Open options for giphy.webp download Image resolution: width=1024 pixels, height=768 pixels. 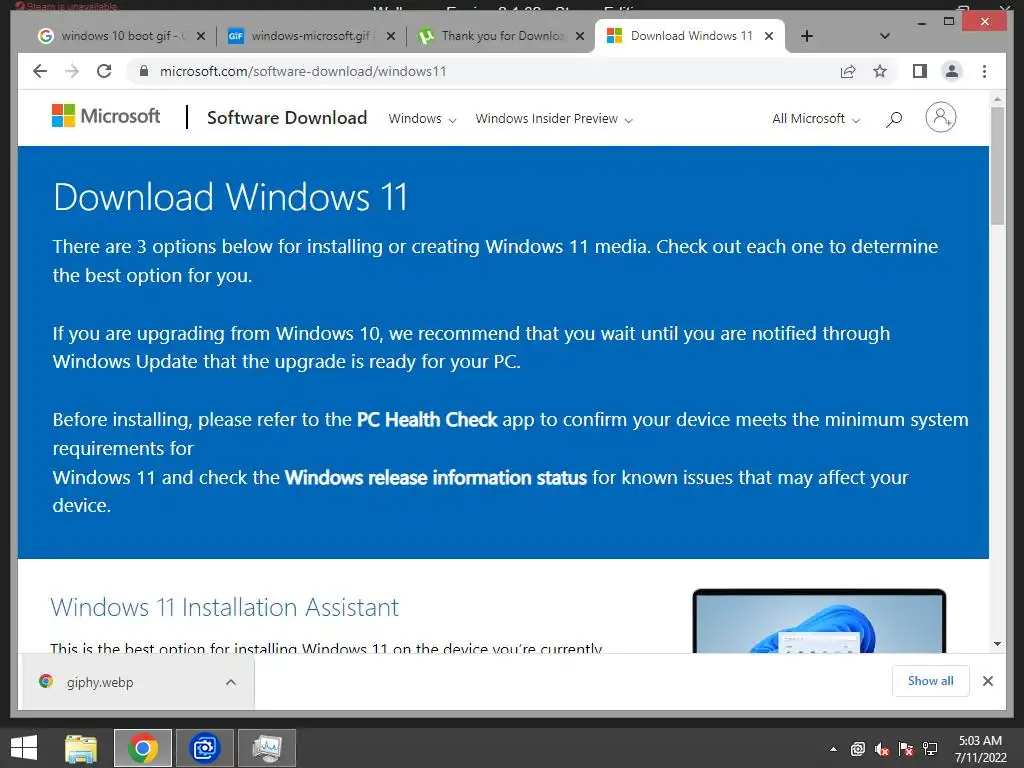(231, 682)
